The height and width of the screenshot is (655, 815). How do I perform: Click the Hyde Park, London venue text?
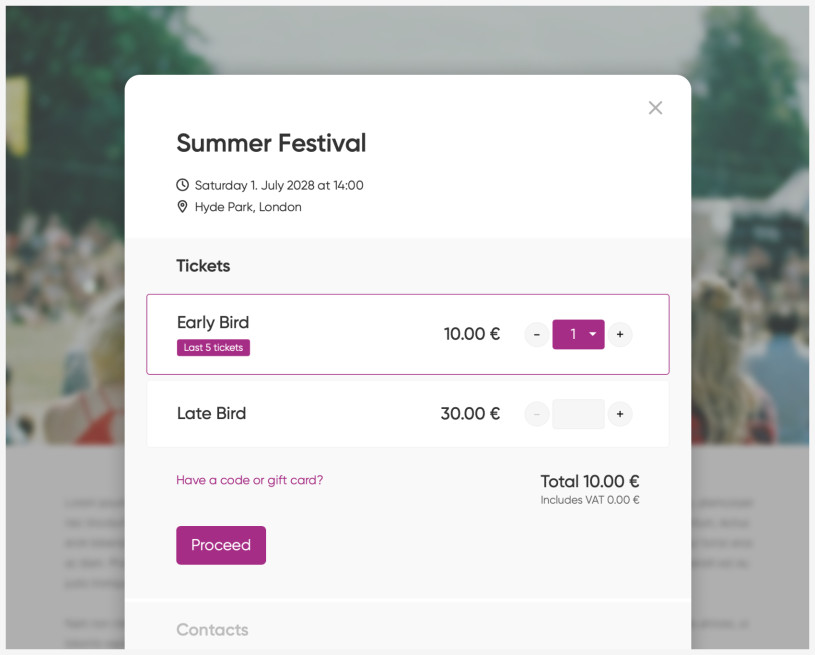[x=248, y=207]
